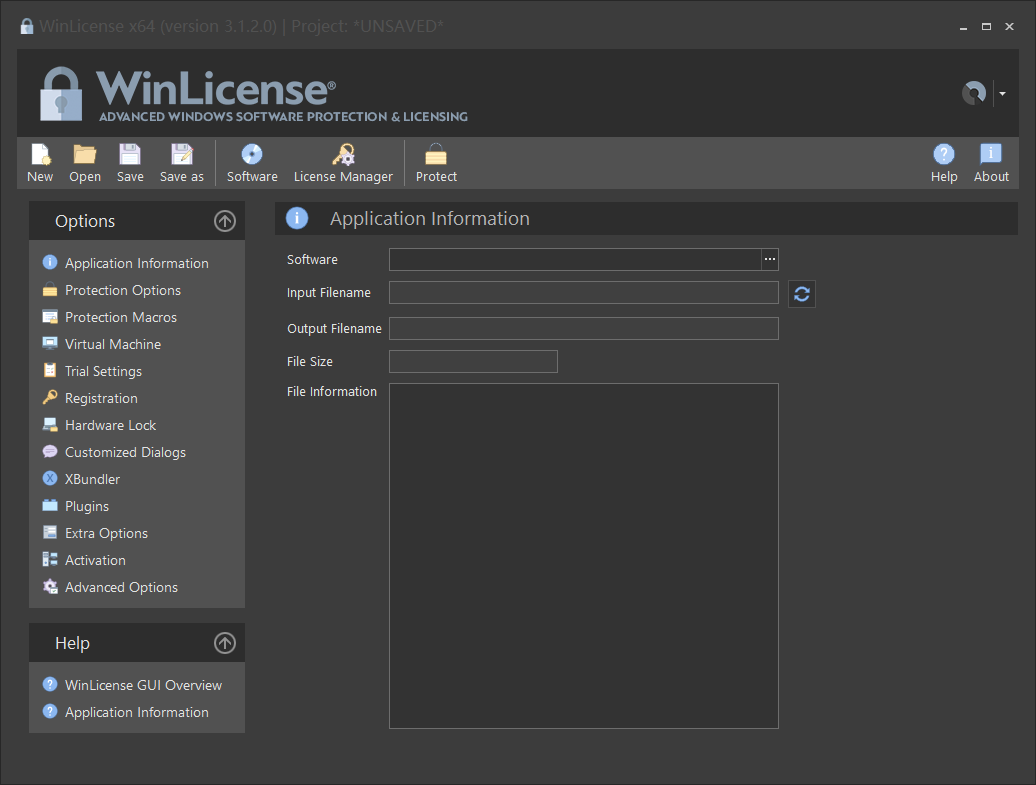
Task: Collapse the Options panel arrow
Action: tap(225, 221)
